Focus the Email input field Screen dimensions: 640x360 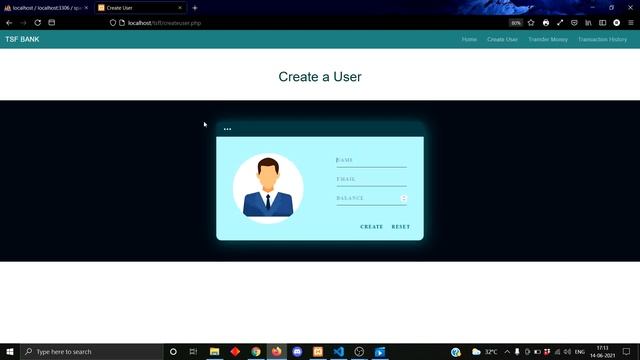[371, 180]
